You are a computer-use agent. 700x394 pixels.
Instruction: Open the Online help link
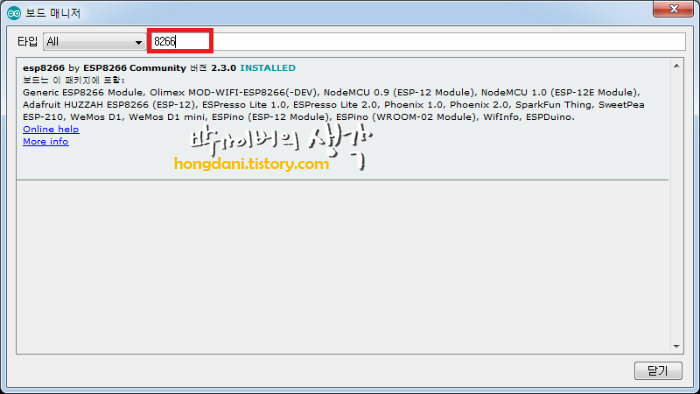(51, 129)
